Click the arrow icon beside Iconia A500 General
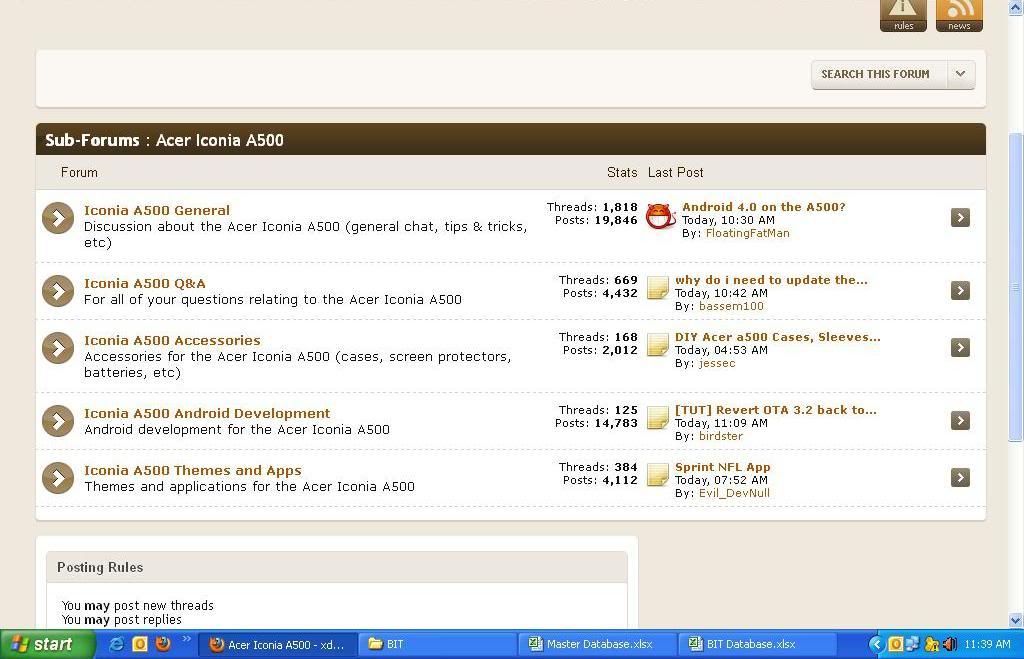1024x659 pixels. click(58, 218)
